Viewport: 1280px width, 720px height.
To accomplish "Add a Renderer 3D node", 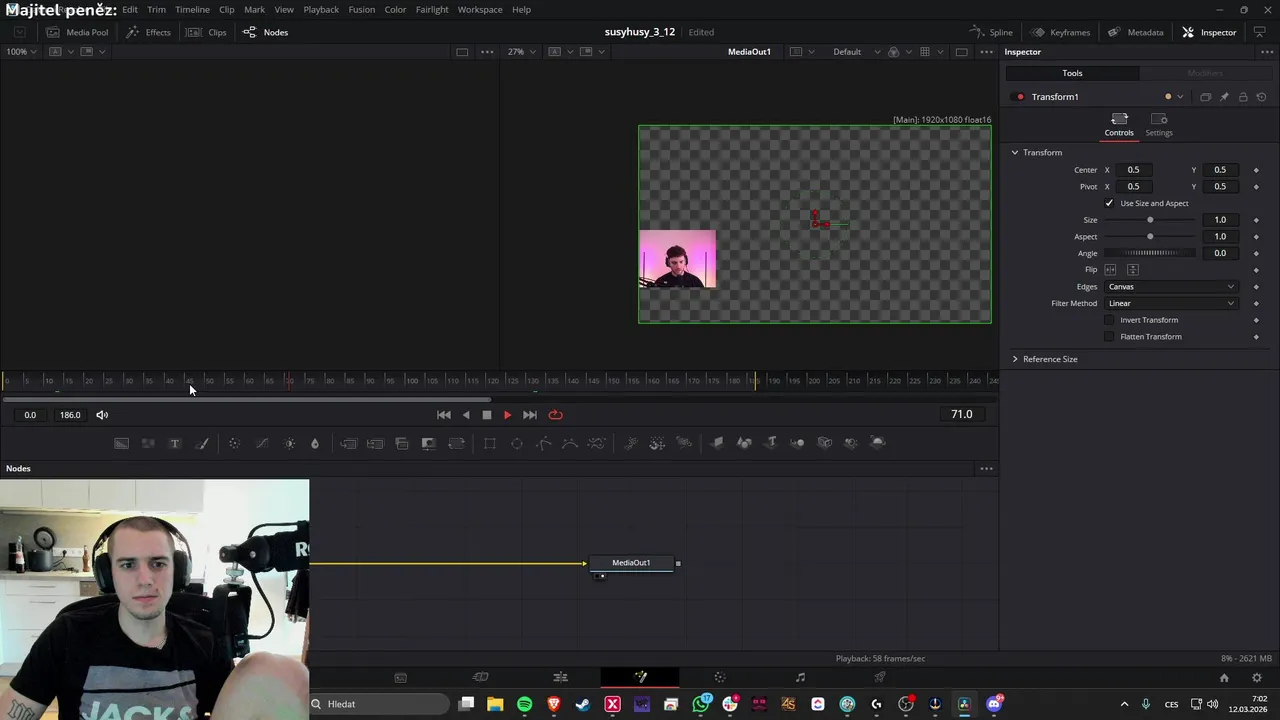I will tap(878, 443).
